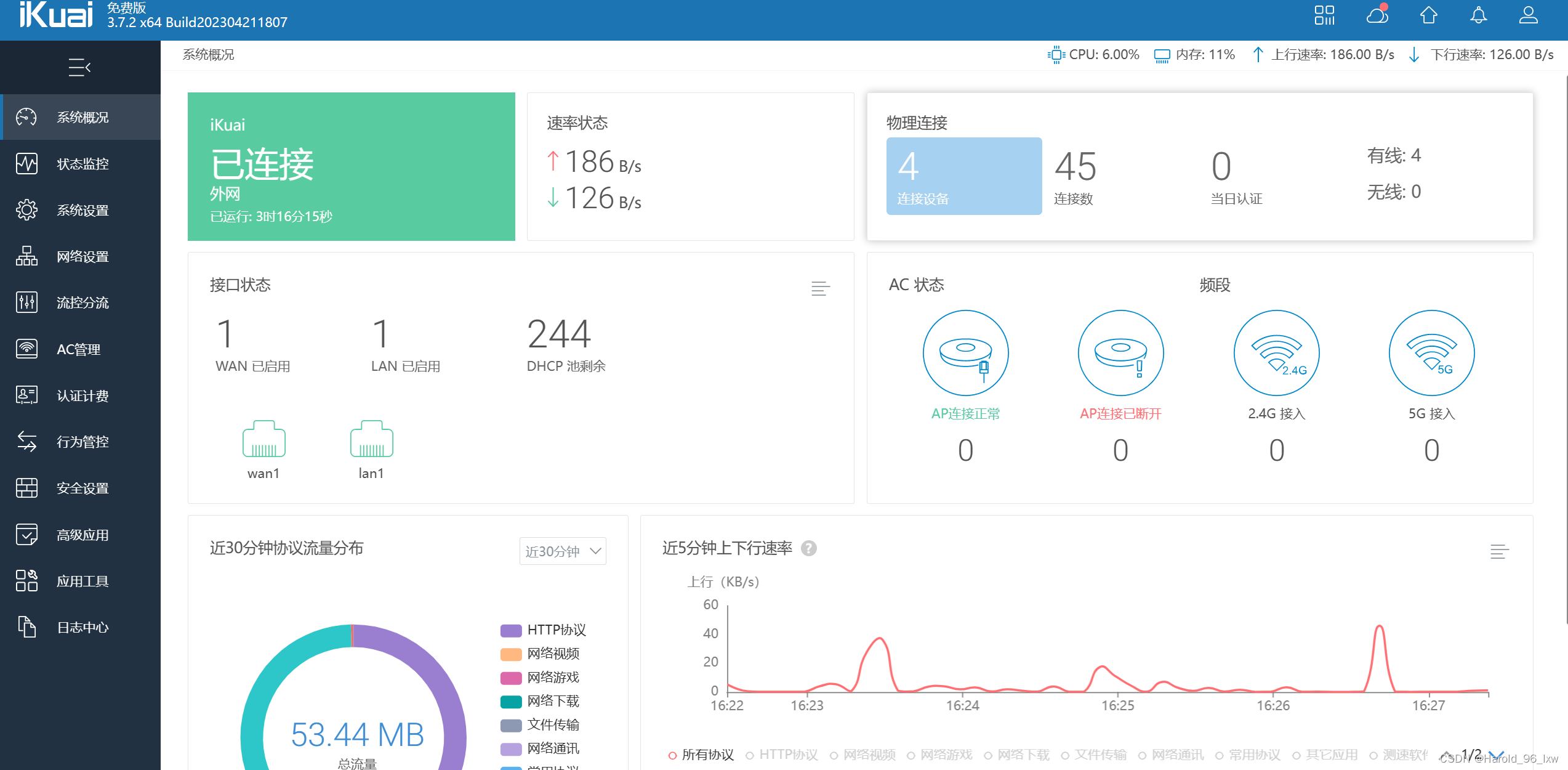
Task: Toggle the 网络游戏 legend below rate chart
Action: click(x=939, y=755)
